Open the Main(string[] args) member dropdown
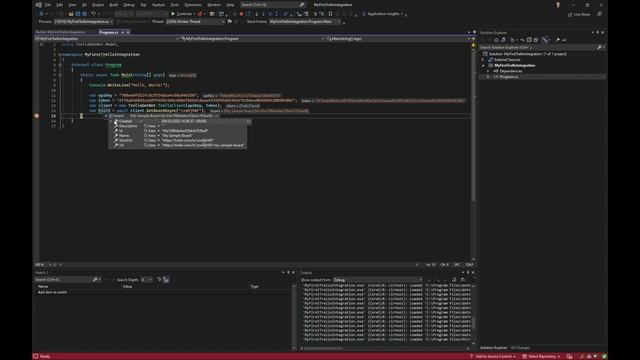The height and width of the screenshot is (360, 640). [x=398, y=39]
